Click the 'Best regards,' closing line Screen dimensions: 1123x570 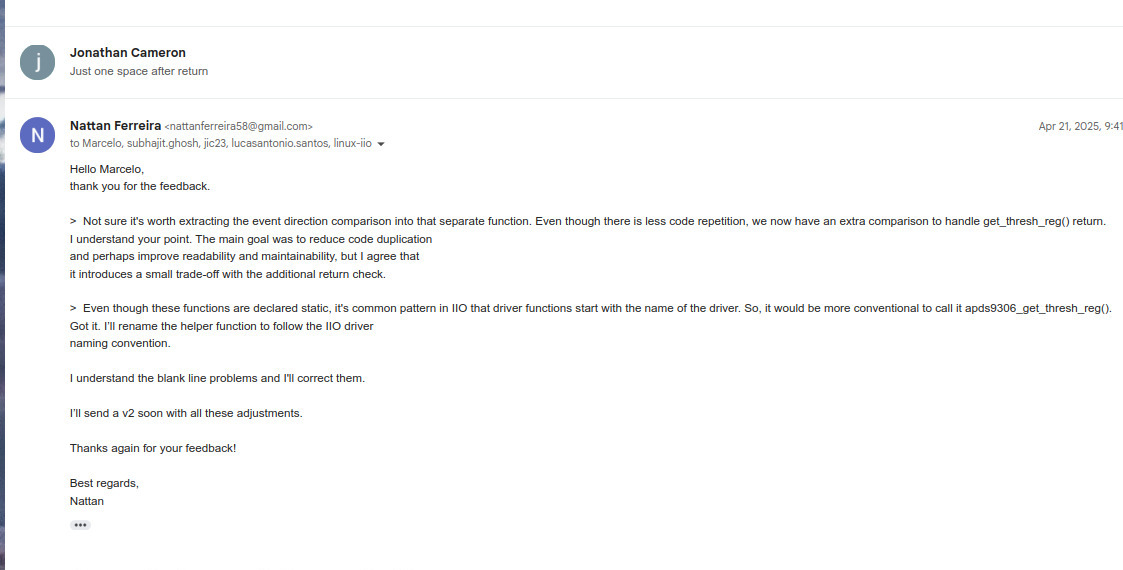click(x=104, y=483)
